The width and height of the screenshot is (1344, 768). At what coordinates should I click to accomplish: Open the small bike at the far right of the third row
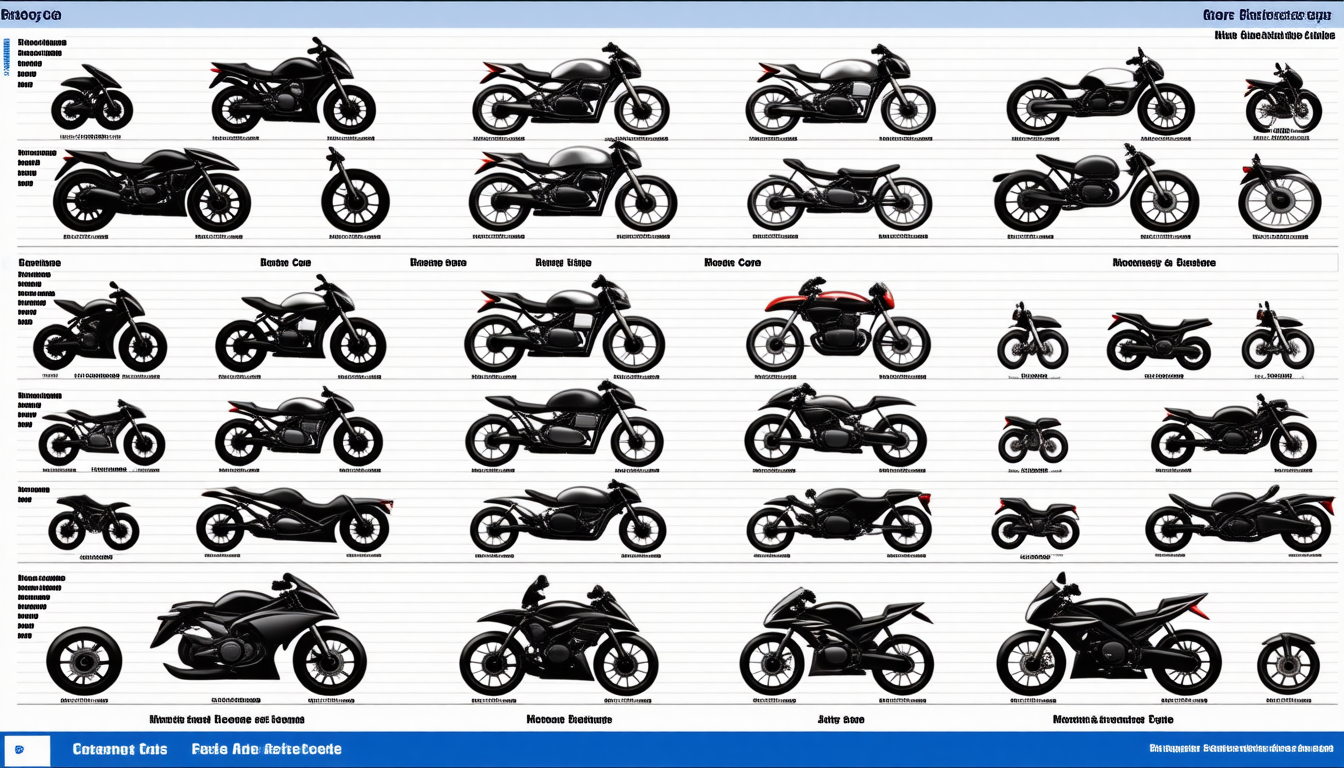[x=1277, y=335]
